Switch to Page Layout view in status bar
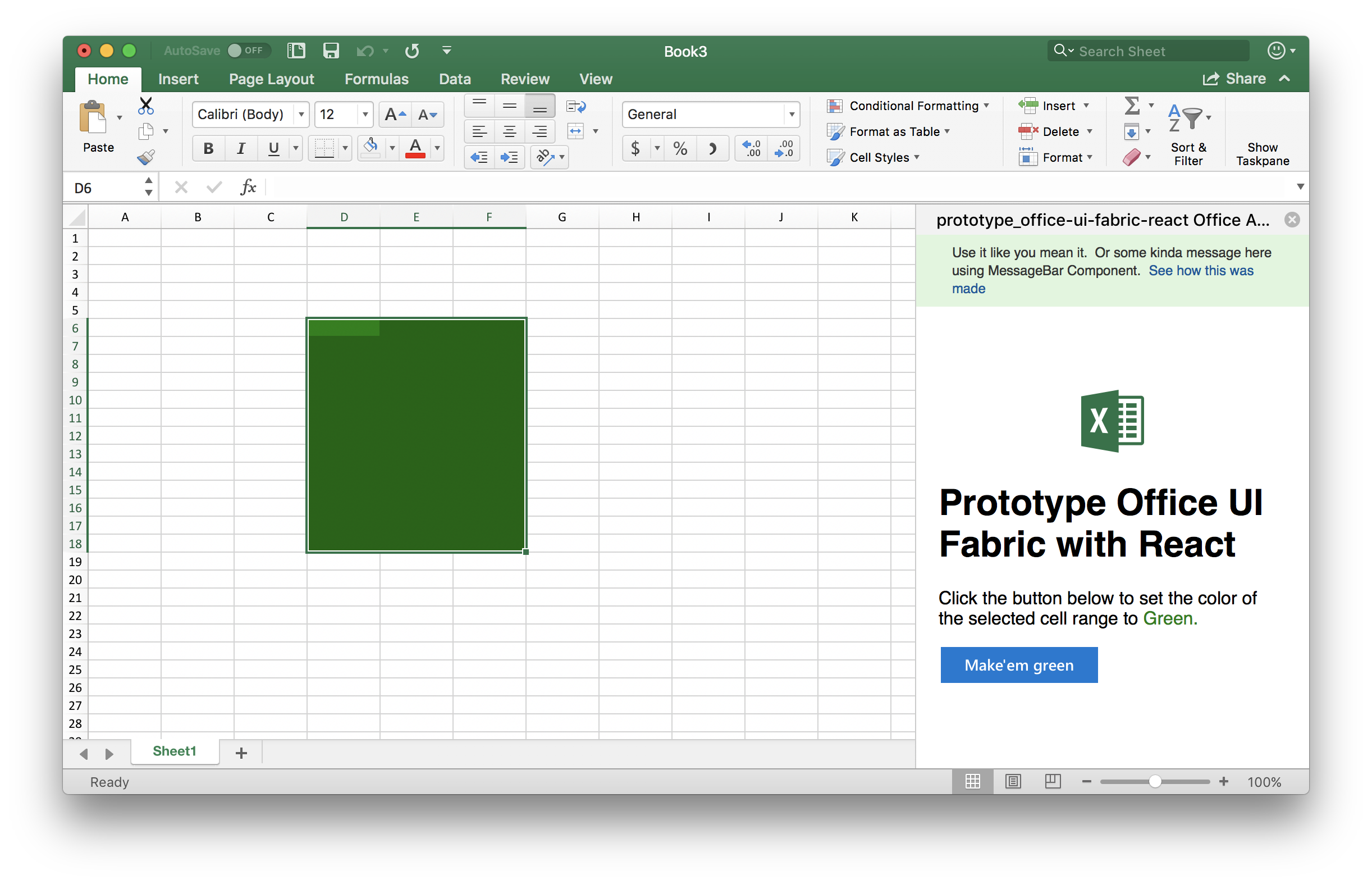1372x884 pixels. click(1013, 781)
